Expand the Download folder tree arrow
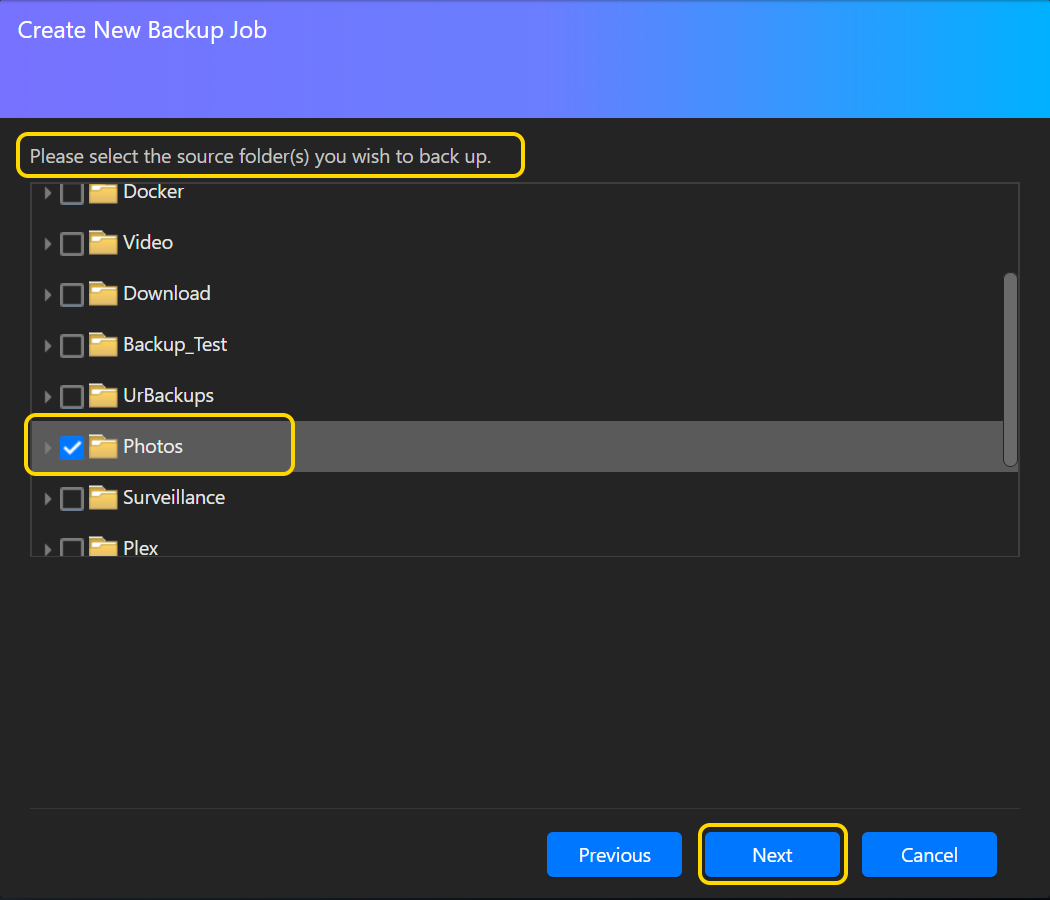1050x900 pixels. tap(48, 295)
